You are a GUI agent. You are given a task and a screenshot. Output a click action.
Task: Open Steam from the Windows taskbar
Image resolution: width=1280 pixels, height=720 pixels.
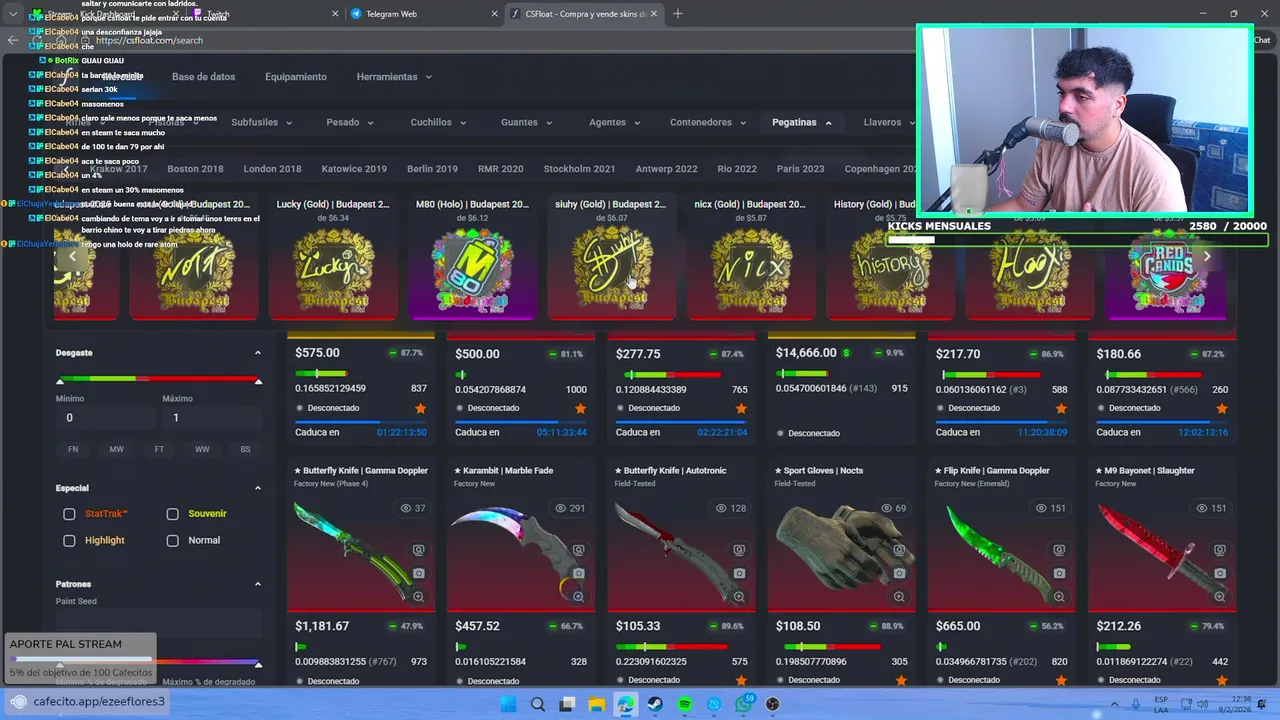click(655, 704)
